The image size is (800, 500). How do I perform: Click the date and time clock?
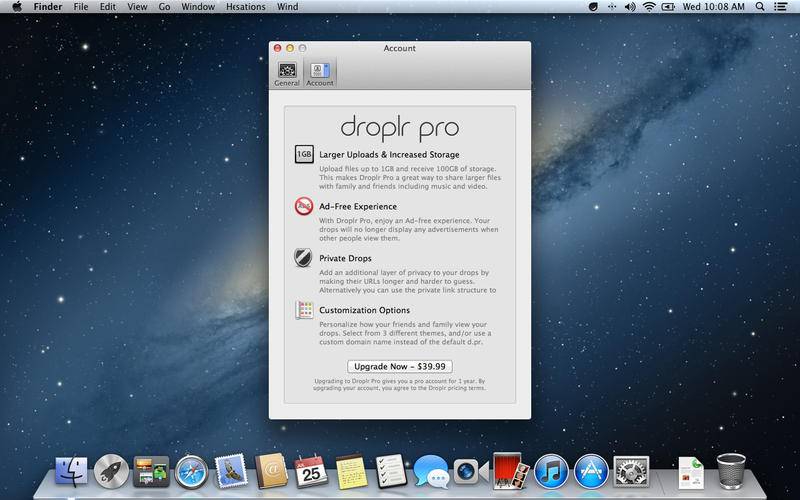[715, 7]
